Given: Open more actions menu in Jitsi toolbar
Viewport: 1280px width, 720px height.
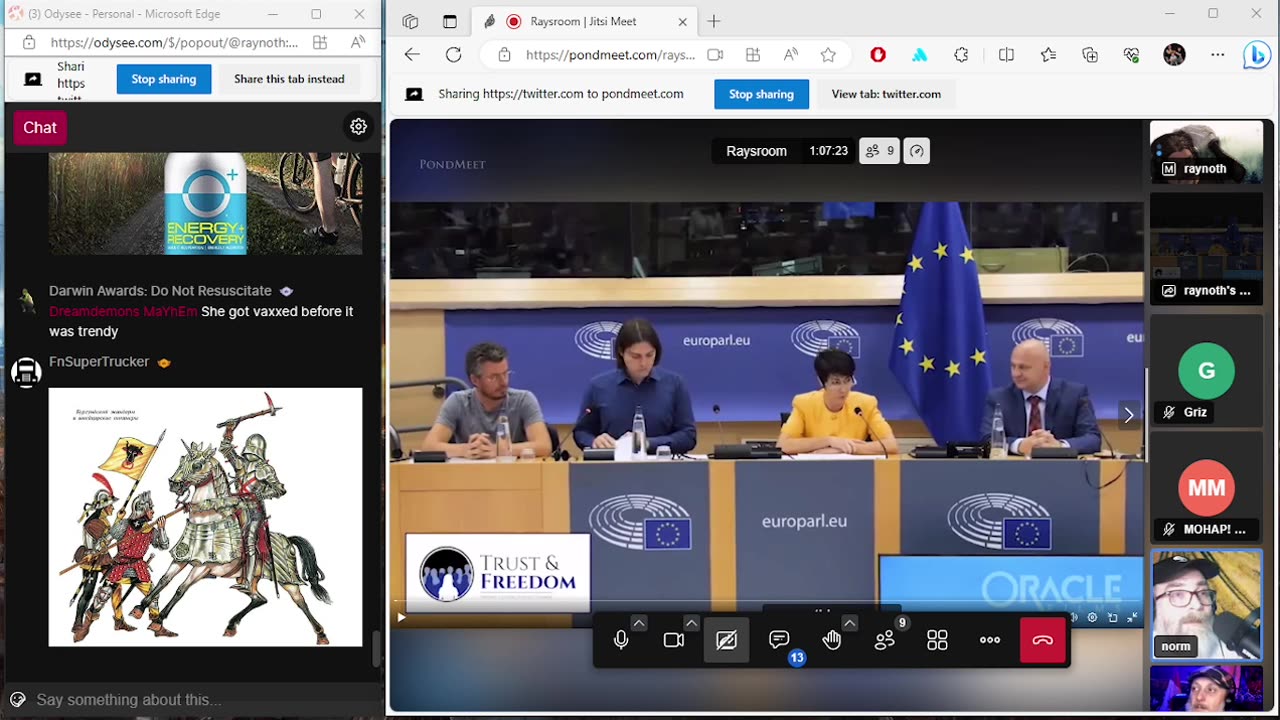Looking at the screenshot, I should click(x=990, y=641).
